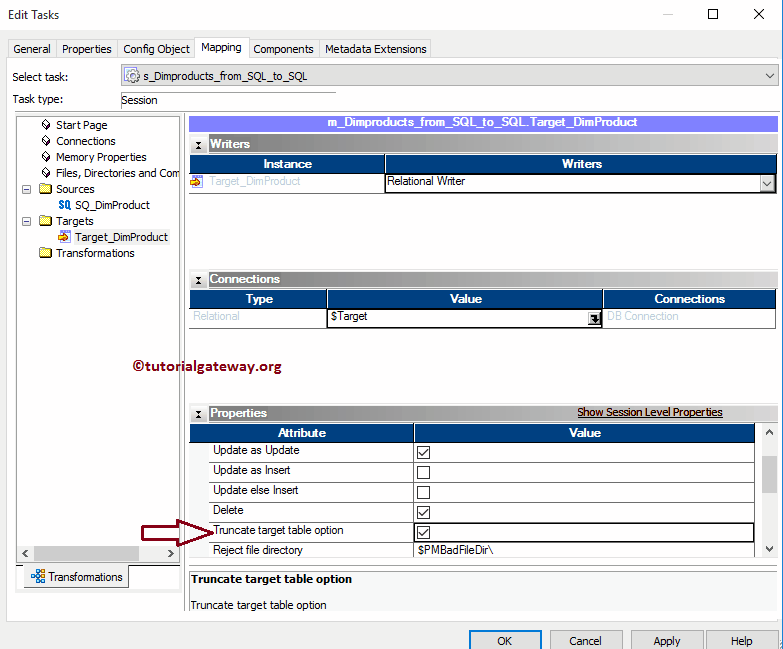
Task: Toggle the Update else Insert checkbox
Action: click(x=423, y=492)
